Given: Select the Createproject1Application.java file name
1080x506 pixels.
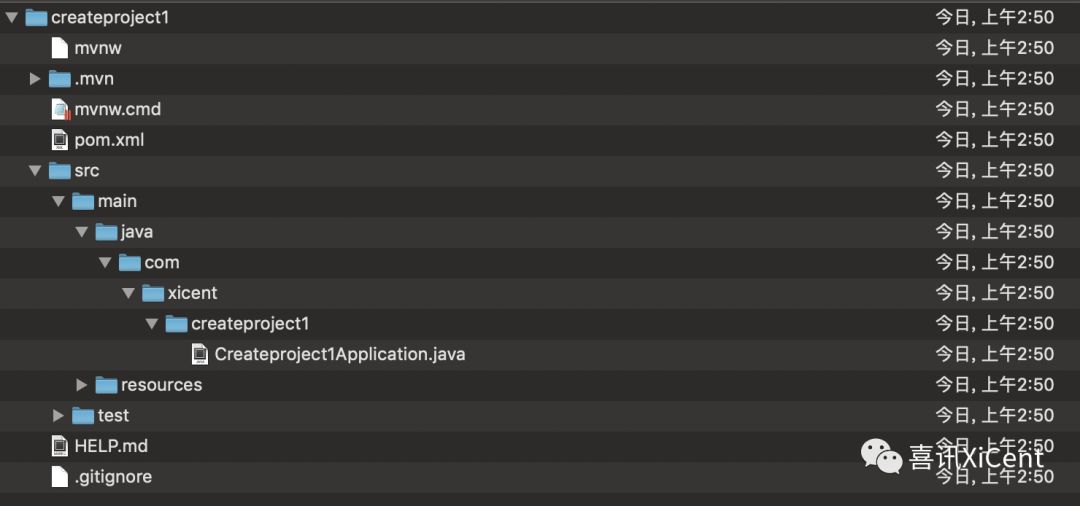Looking at the screenshot, I should tap(339, 354).
